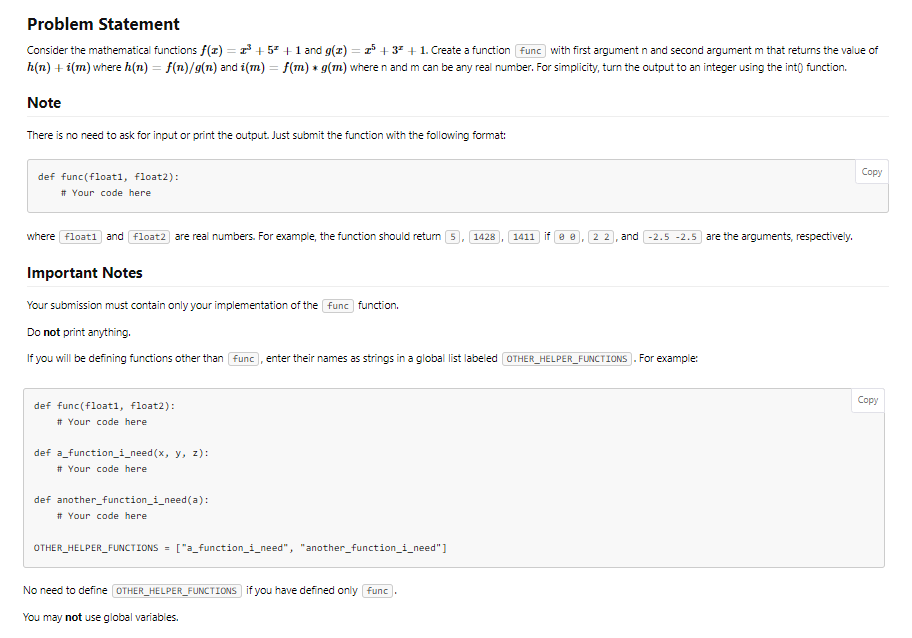912x638 pixels.
Task: Click the Note heading
Action: click(44, 102)
